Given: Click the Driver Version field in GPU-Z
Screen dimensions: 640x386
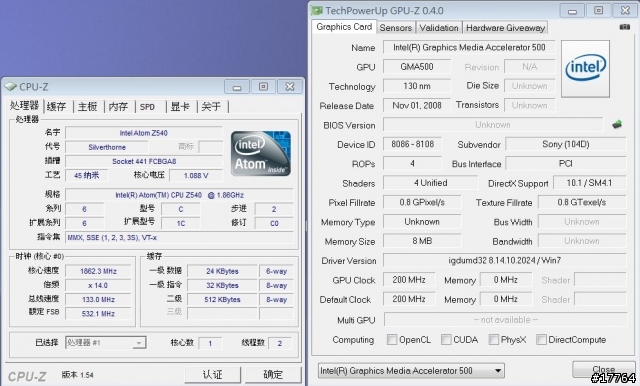Looking at the screenshot, I should [505, 260].
